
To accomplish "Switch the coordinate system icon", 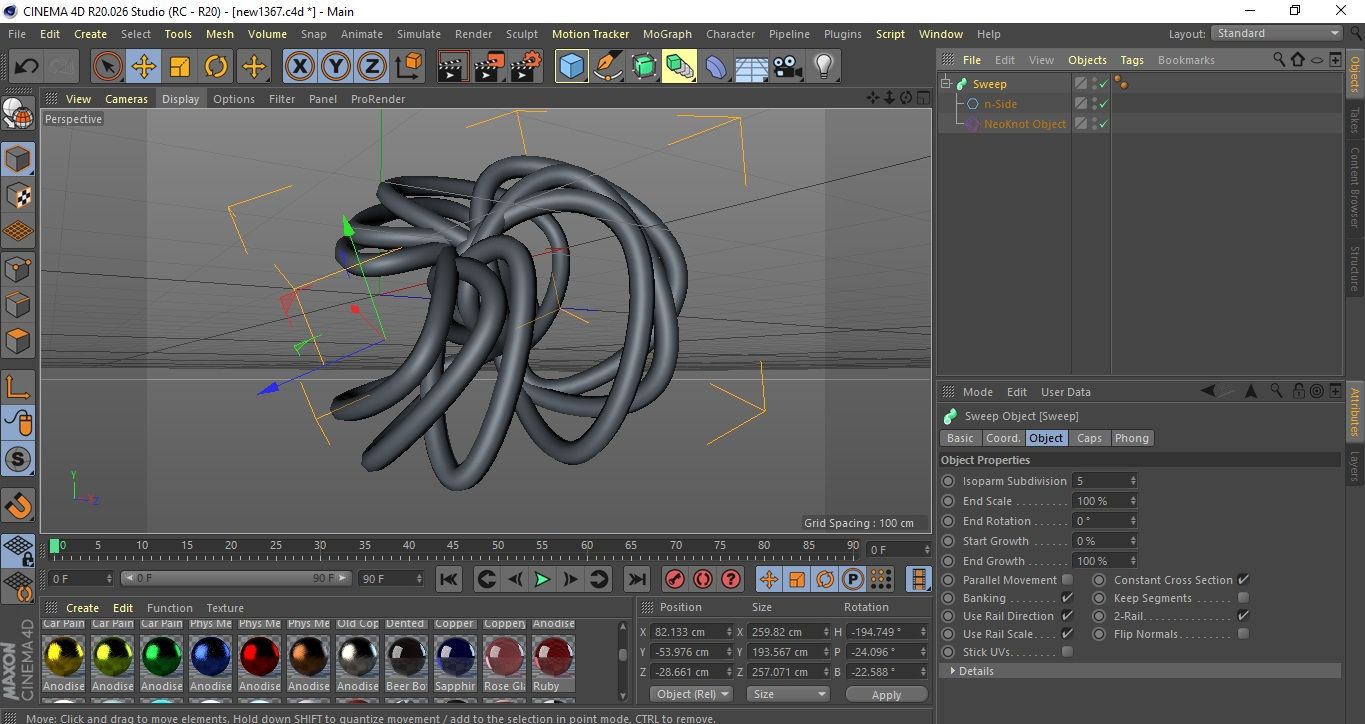I will (x=408, y=67).
